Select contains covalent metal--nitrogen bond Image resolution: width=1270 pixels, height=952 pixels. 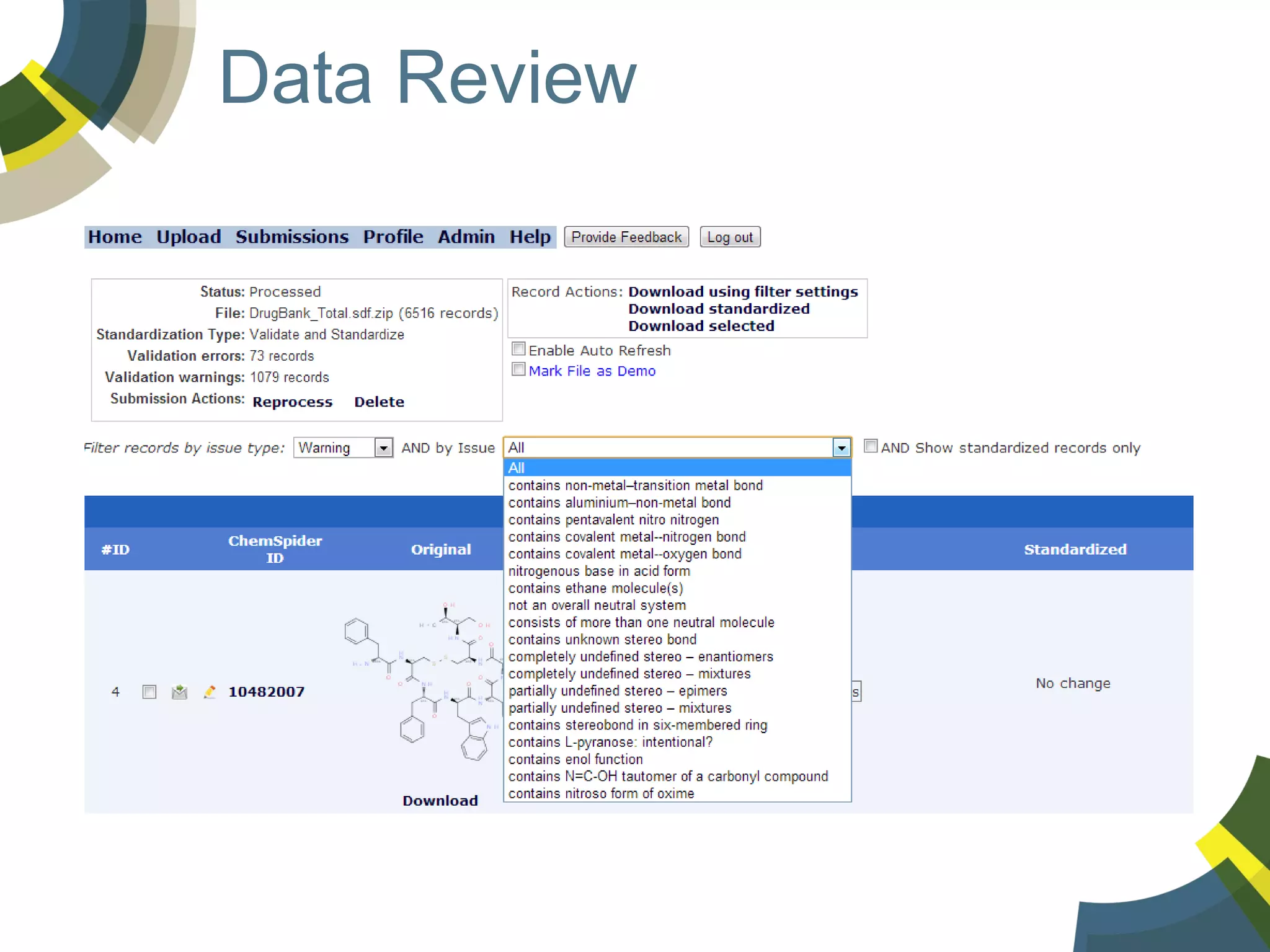point(677,537)
